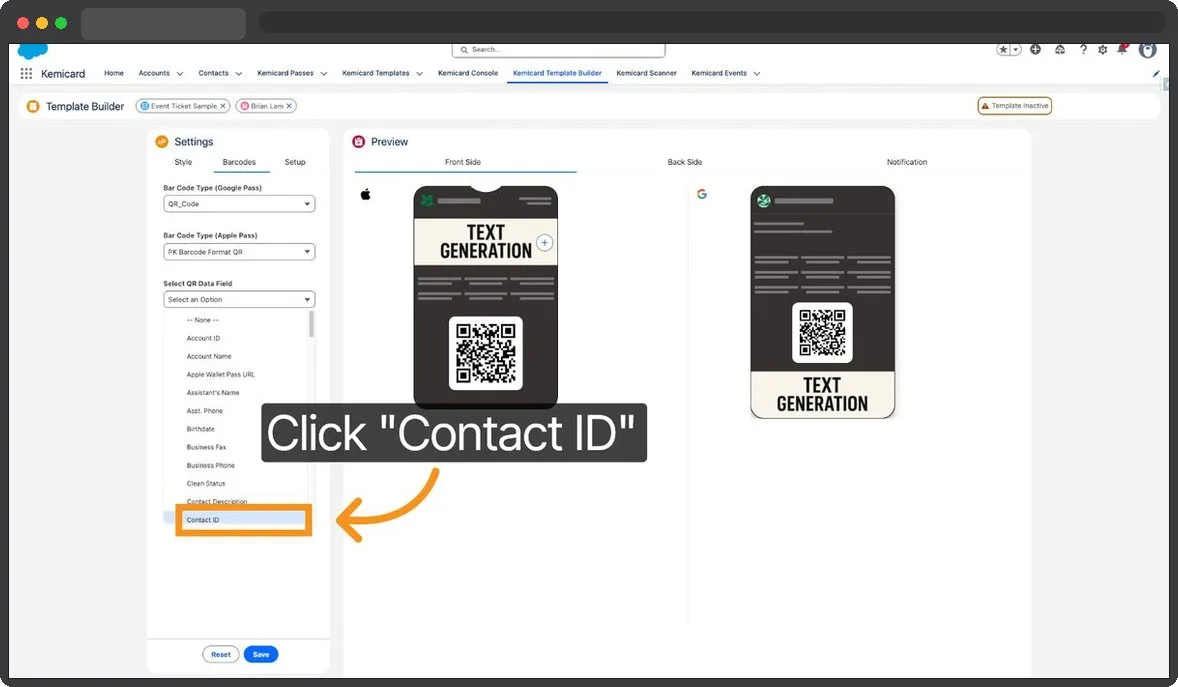Viewport: 1178px width, 687px height.
Task: Open Kemicard Console nav tab
Action: click(x=468, y=74)
